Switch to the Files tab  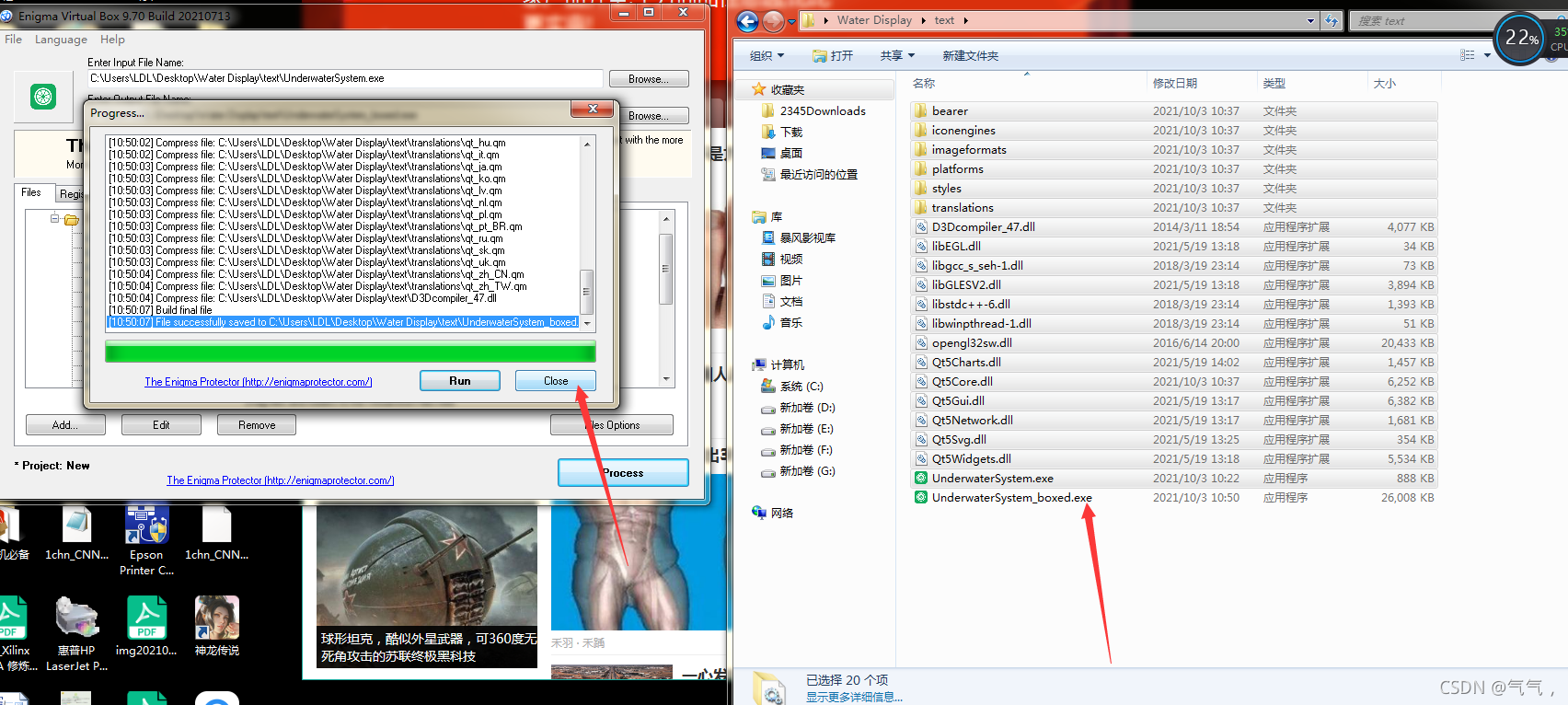point(31,192)
